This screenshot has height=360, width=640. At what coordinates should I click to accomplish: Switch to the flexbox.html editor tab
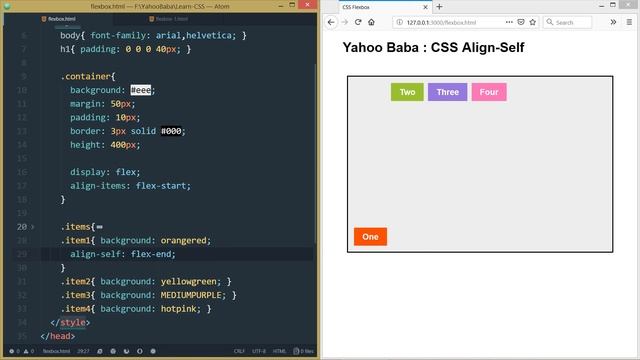pos(58,19)
